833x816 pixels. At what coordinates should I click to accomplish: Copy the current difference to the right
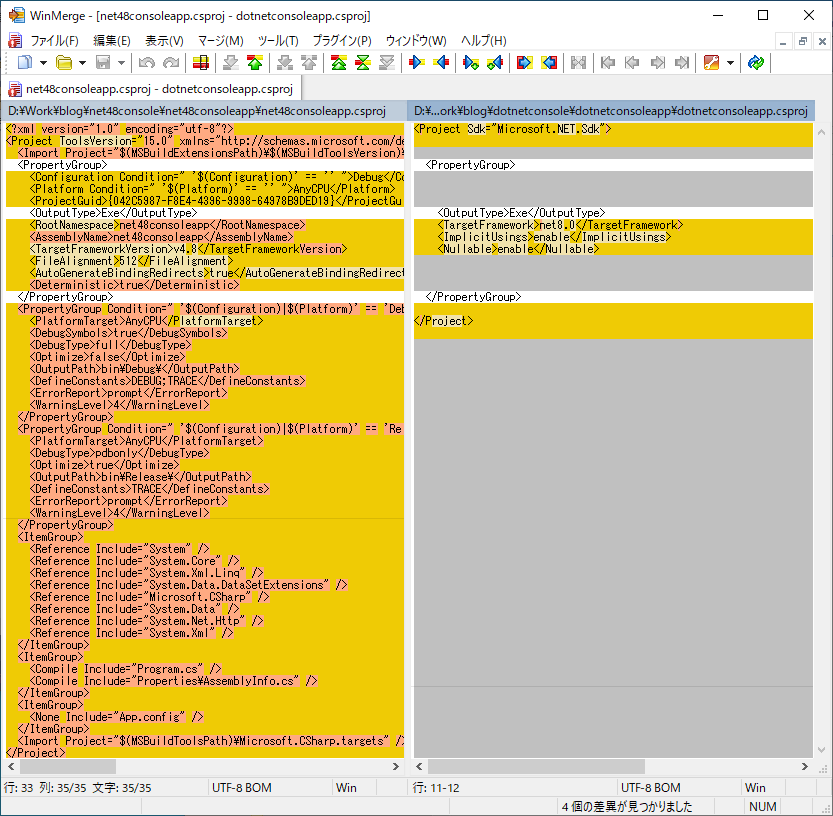pyautogui.click(x=415, y=62)
